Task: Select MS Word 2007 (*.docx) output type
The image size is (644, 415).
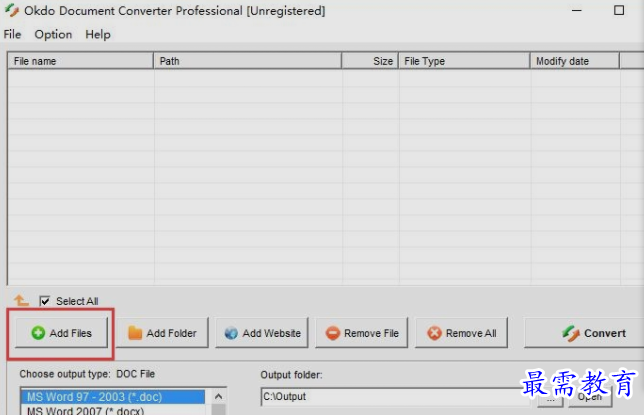Action: [x=113, y=410]
